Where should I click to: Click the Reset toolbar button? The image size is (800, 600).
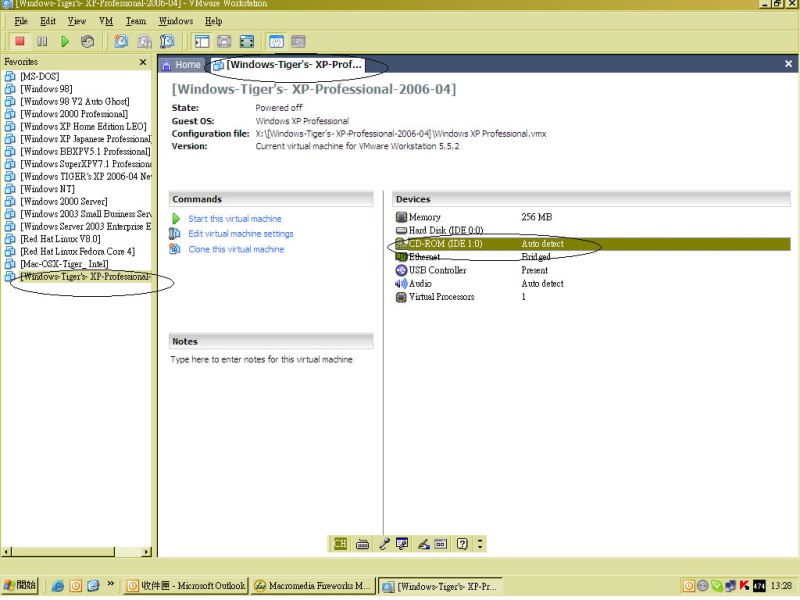88,41
